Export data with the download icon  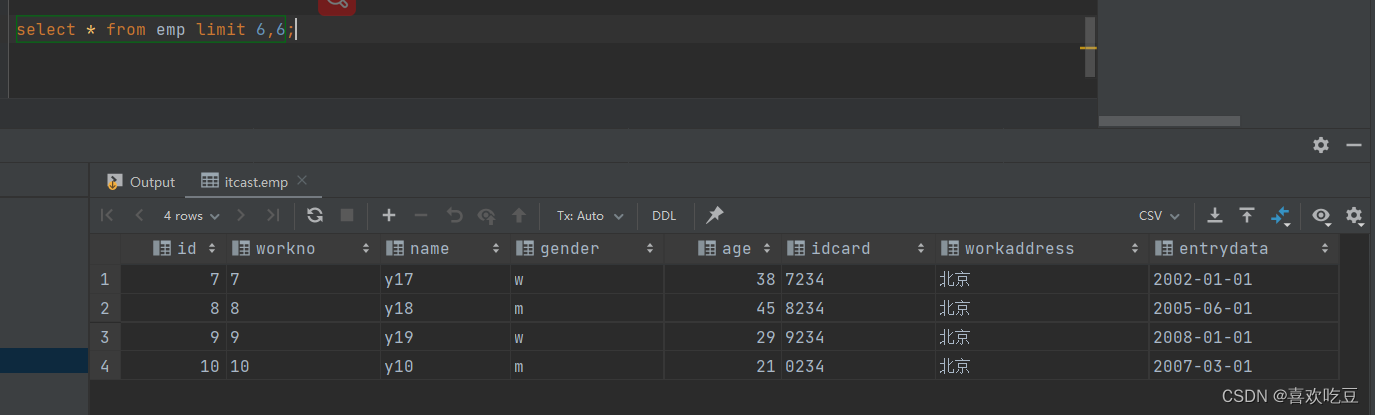(x=1215, y=215)
